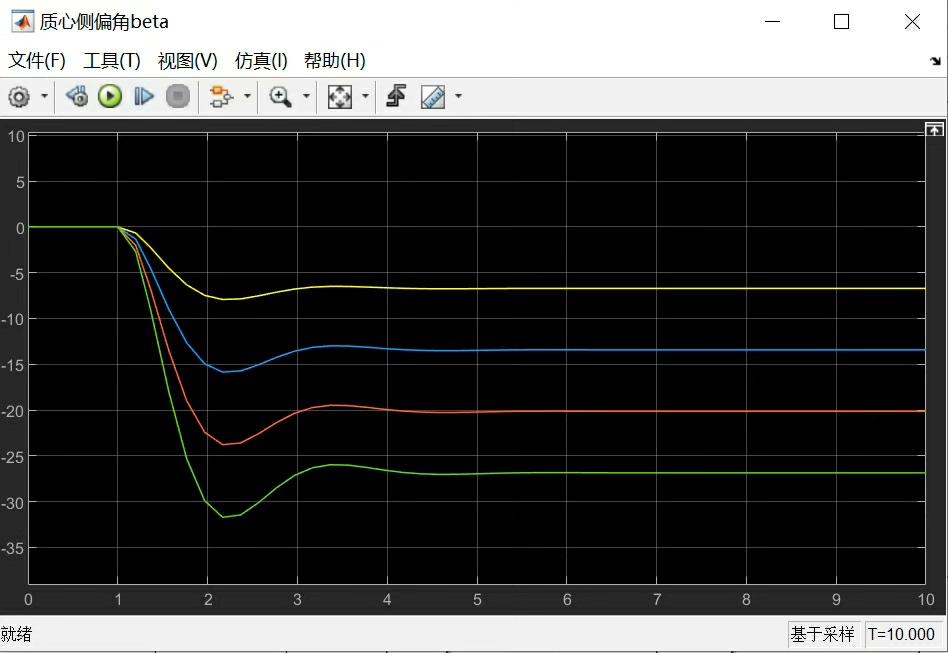
Task: Open the 帮助(H) menu
Action: click(335, 60)
